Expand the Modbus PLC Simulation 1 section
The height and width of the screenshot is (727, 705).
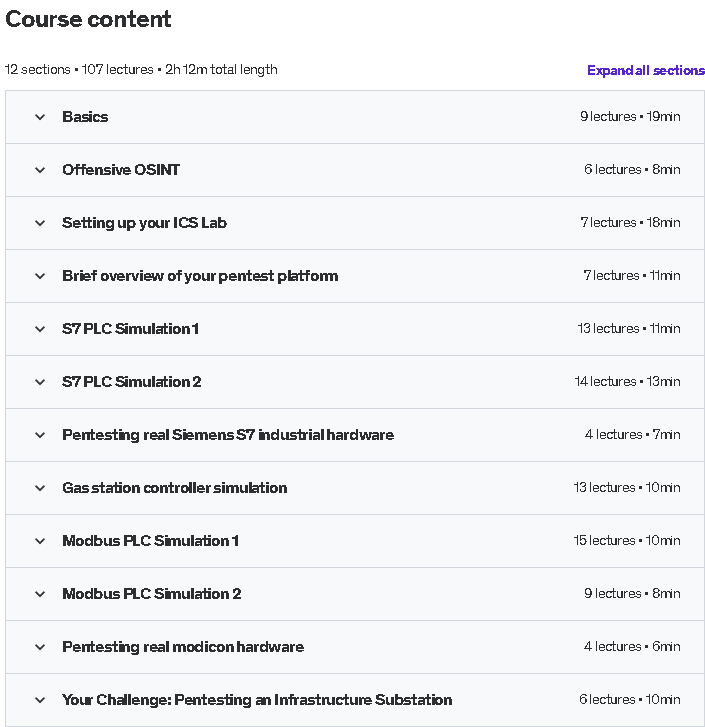pos(40,541)
